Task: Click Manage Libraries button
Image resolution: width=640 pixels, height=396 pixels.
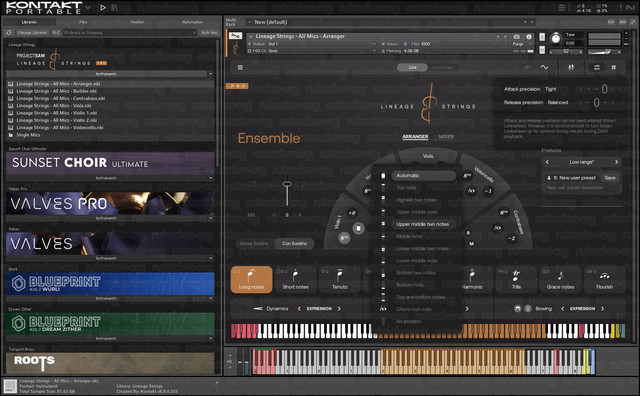Action: coord(32,32)
